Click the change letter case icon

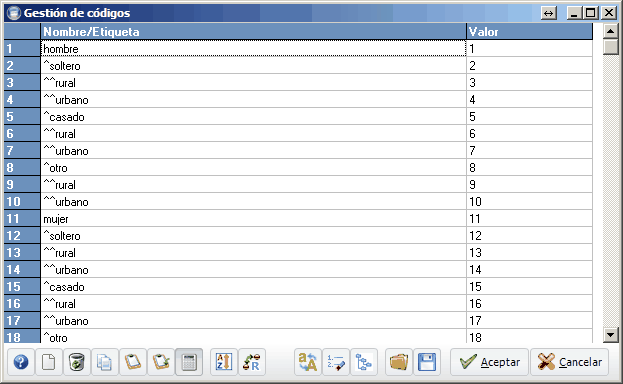point(308,362)
